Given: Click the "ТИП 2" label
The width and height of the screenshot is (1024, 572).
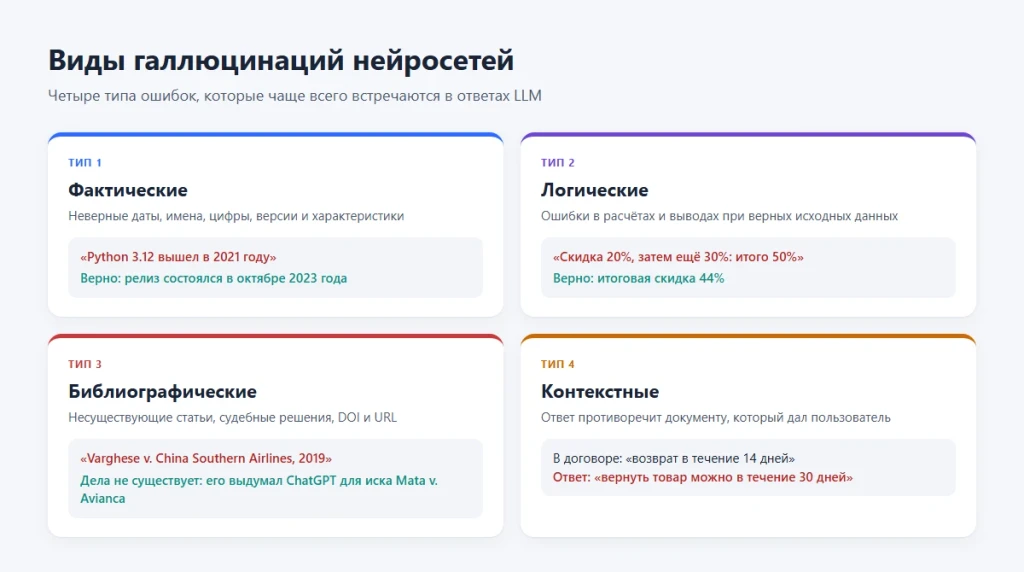Looking at the screenshot, I should (558, 163).
